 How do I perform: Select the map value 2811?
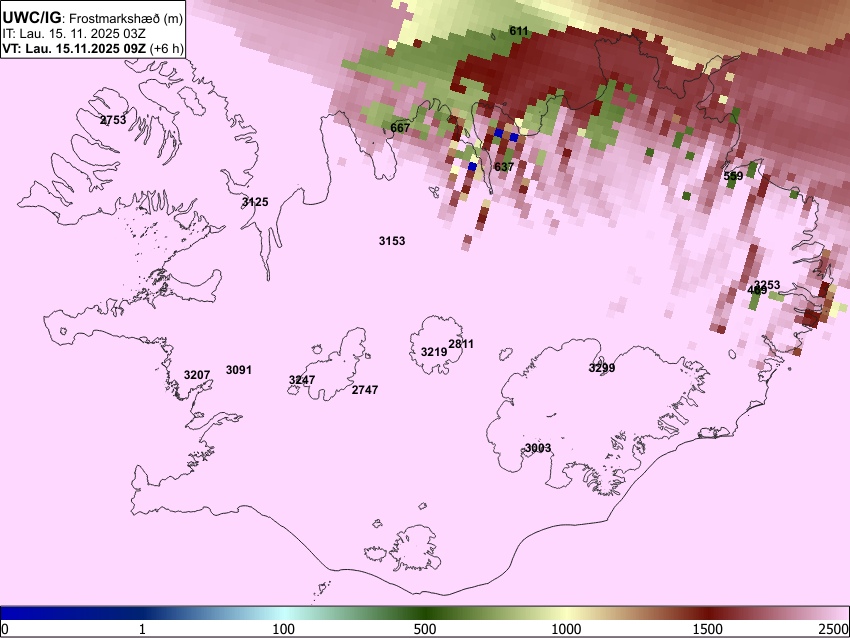pos(461,344)
